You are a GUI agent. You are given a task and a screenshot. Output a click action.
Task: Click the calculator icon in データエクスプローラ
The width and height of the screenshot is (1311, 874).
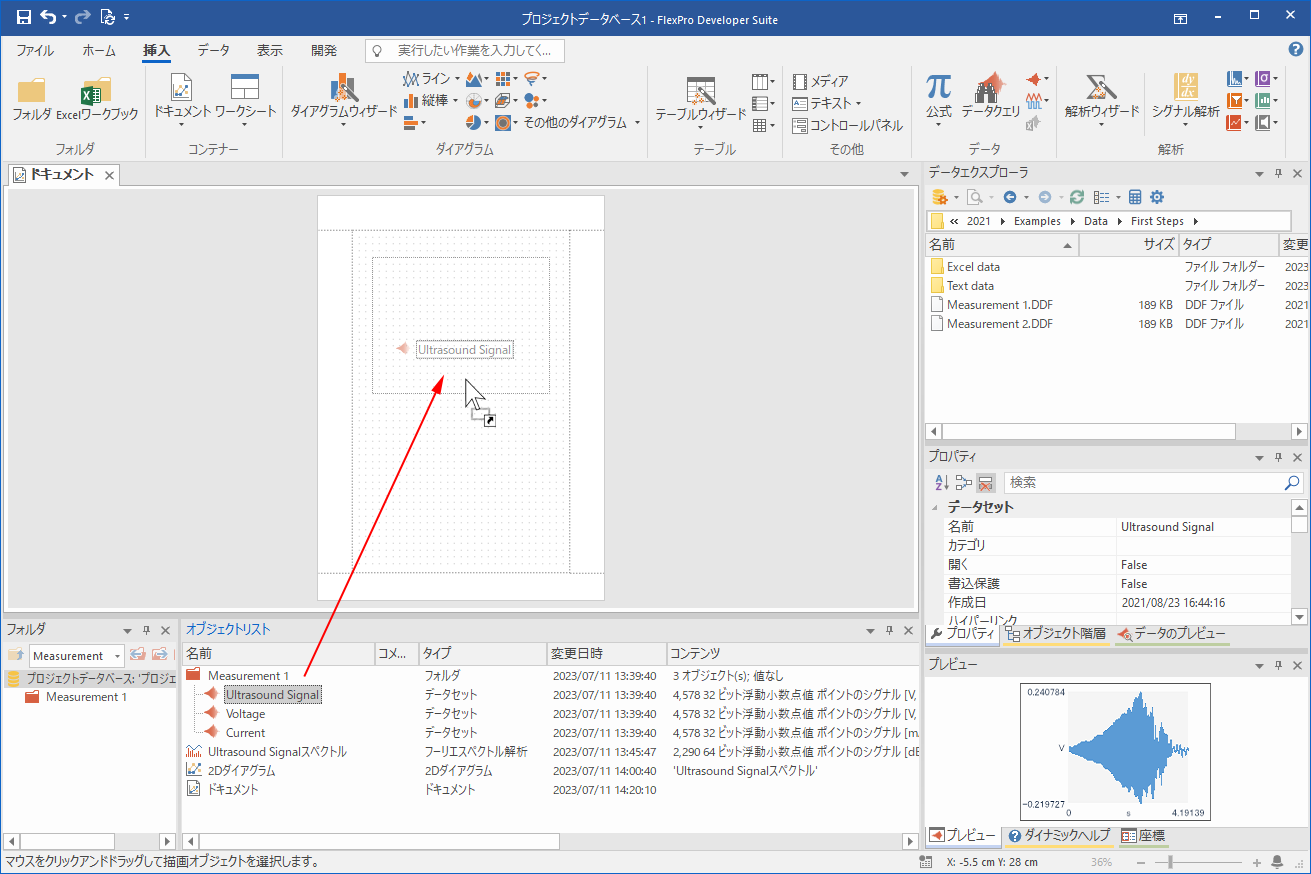tap(1135, 197)
